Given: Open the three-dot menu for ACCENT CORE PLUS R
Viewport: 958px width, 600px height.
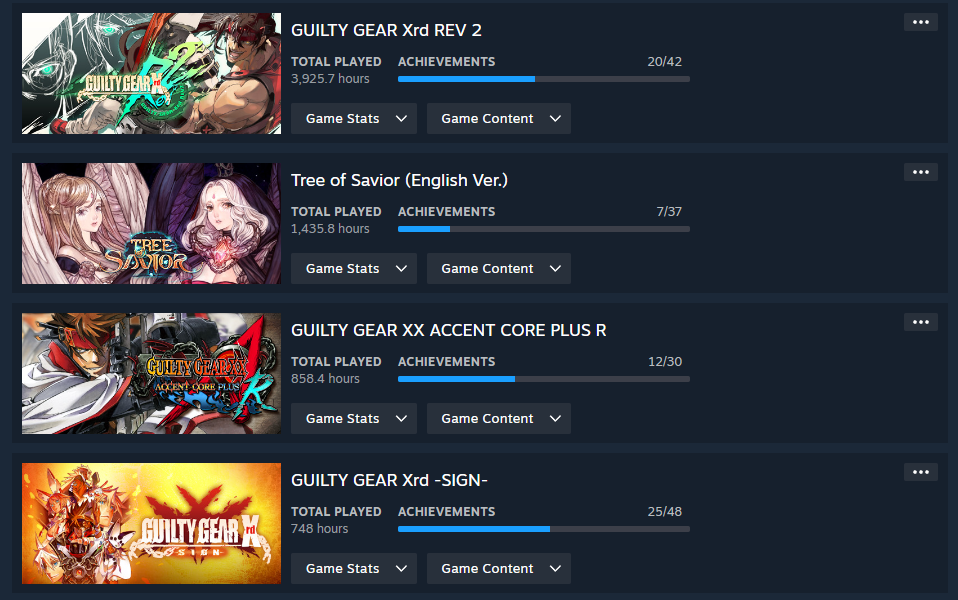Looking at the screenshot, I should click(921, 322).
